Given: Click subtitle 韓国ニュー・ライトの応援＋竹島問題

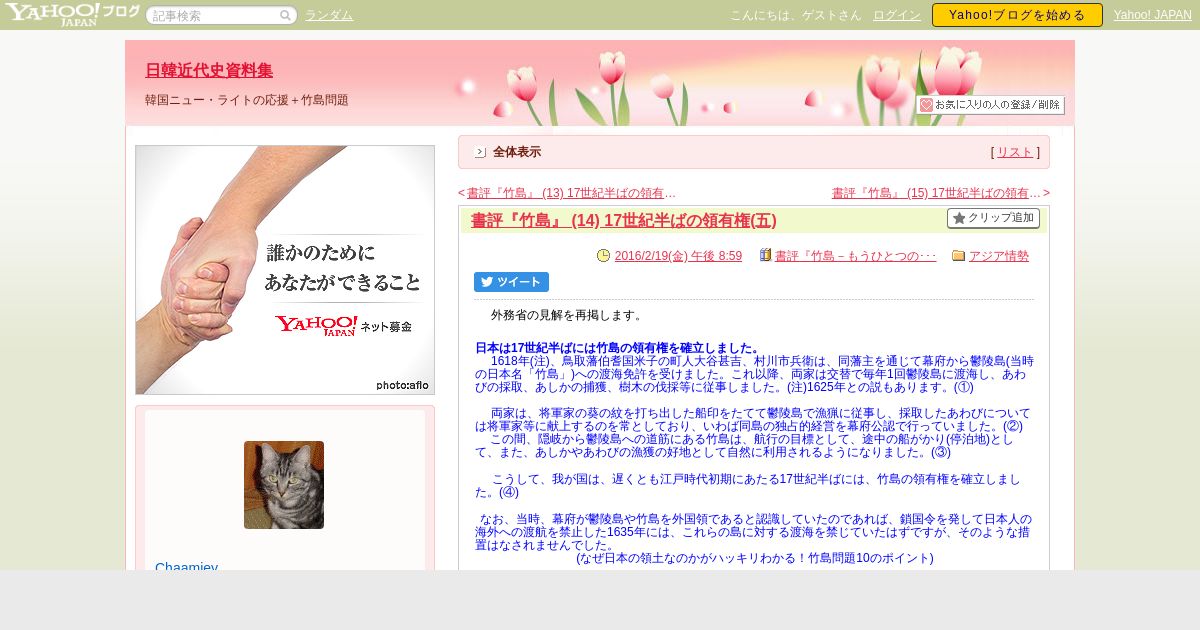Looking at the screenshot, I should tap(247, 100).
